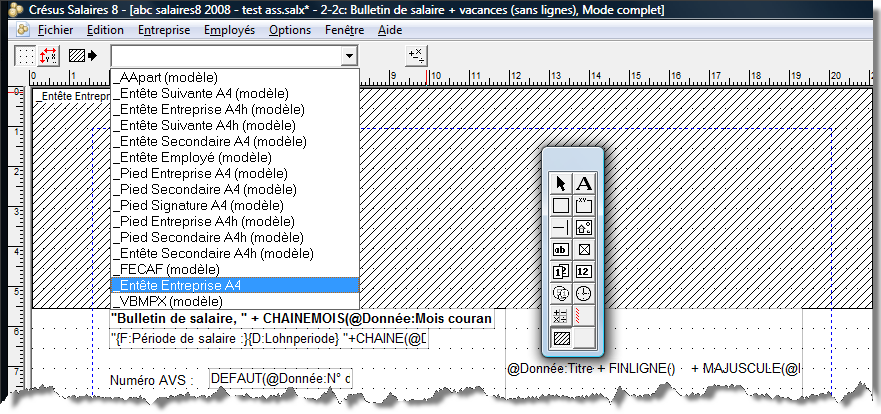The width and height of the screenshot is (881, 414).
Task: Select the 'Bulletin de salaire' formula field
Action: [302, 319]
